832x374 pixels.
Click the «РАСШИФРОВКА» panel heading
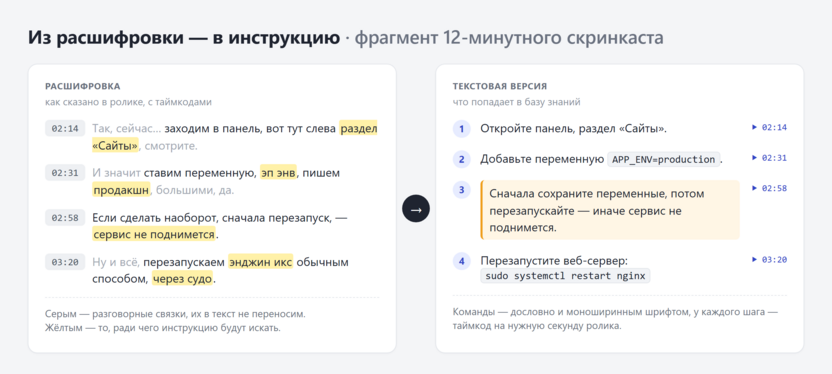[x=83, y=86]
